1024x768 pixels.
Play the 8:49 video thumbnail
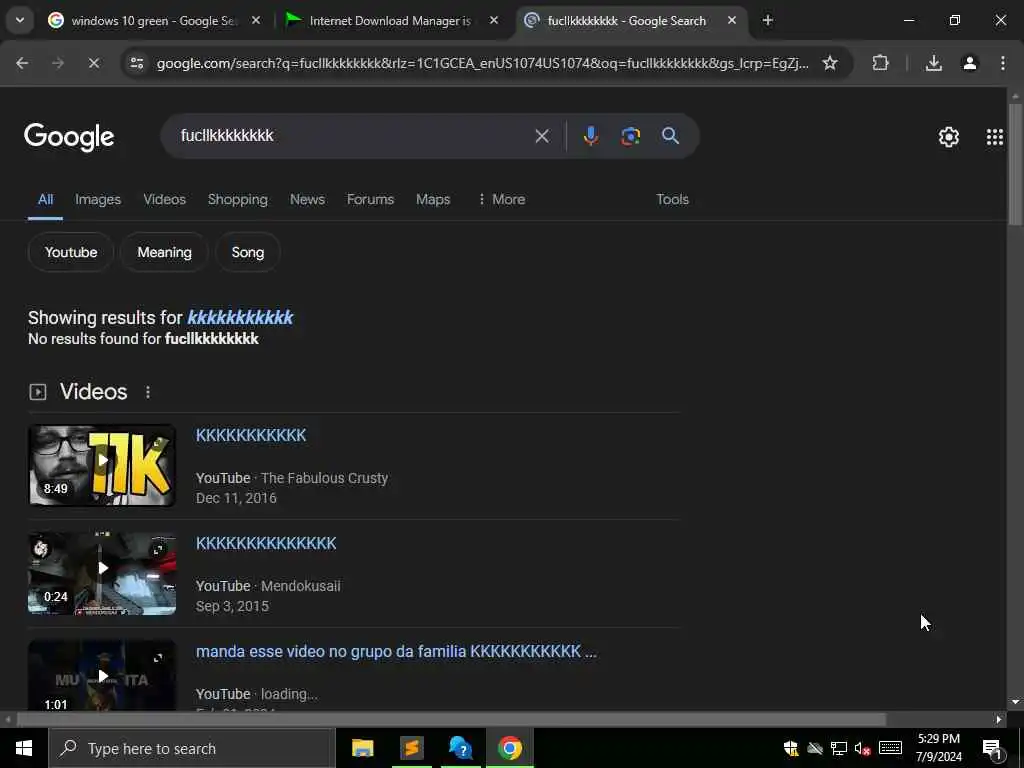click(102, 465)
